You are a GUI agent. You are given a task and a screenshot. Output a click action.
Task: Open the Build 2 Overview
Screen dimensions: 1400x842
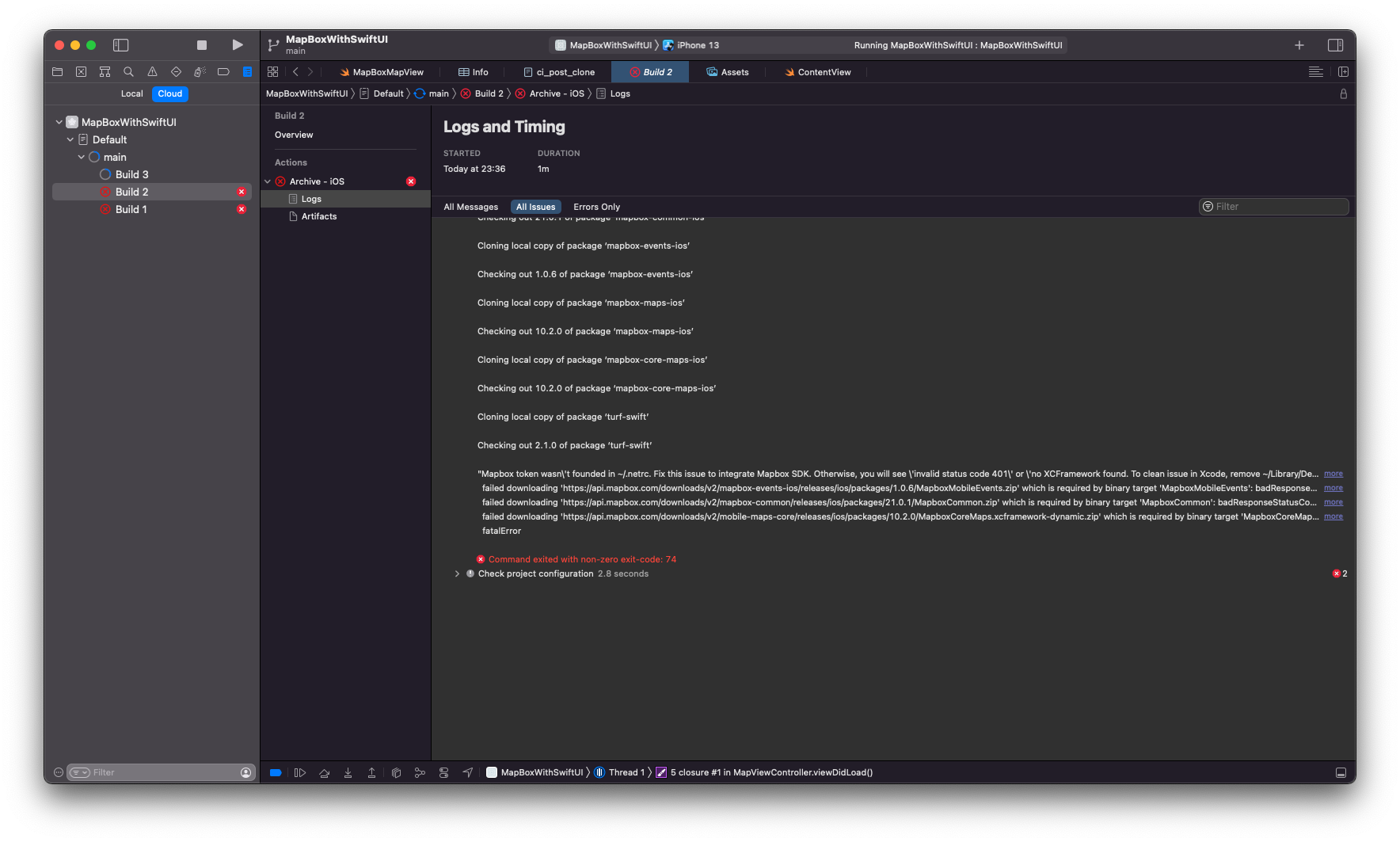point(294,135)
